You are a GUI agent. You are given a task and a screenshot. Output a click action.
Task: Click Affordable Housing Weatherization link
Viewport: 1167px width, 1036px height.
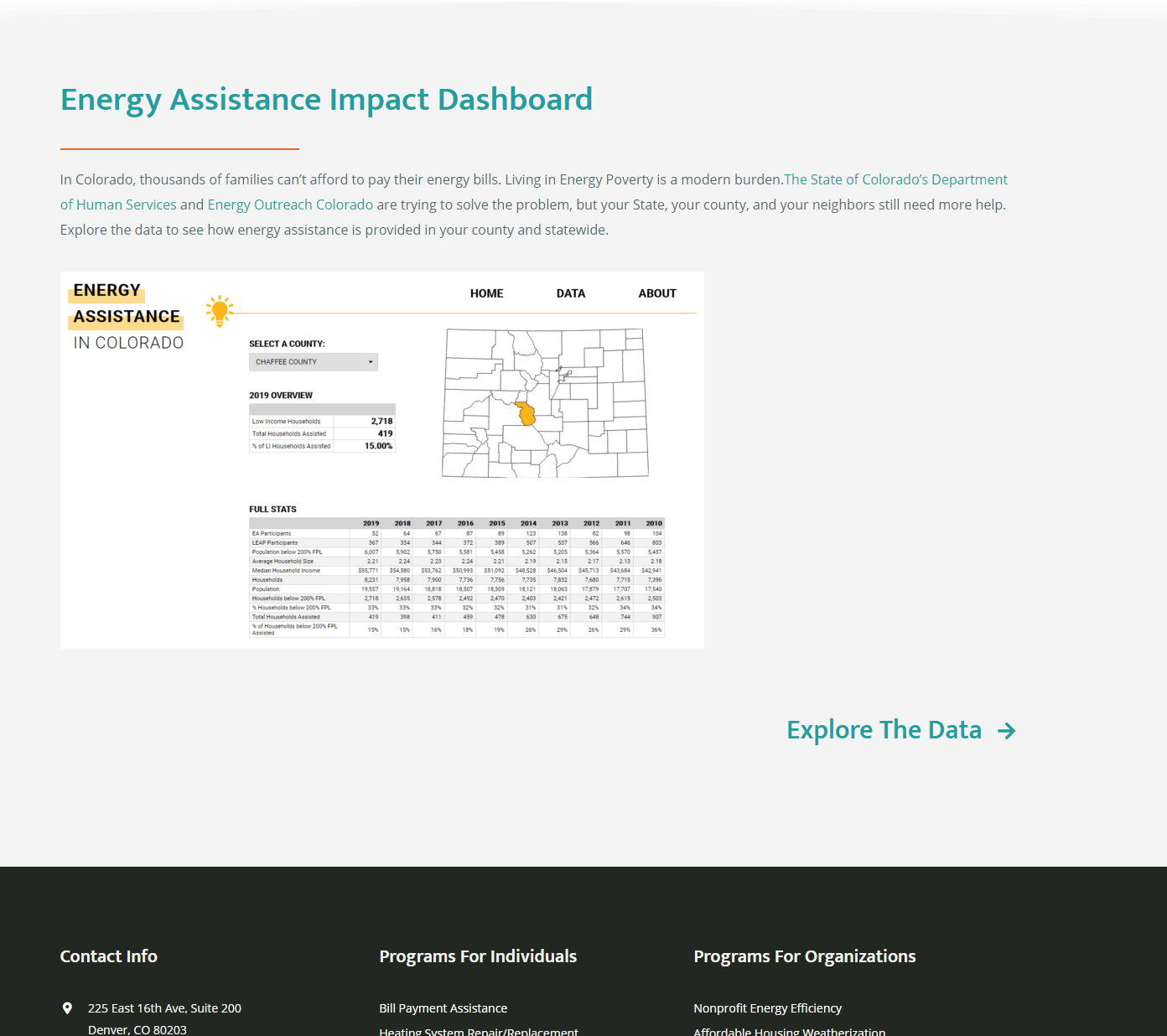789,1031
